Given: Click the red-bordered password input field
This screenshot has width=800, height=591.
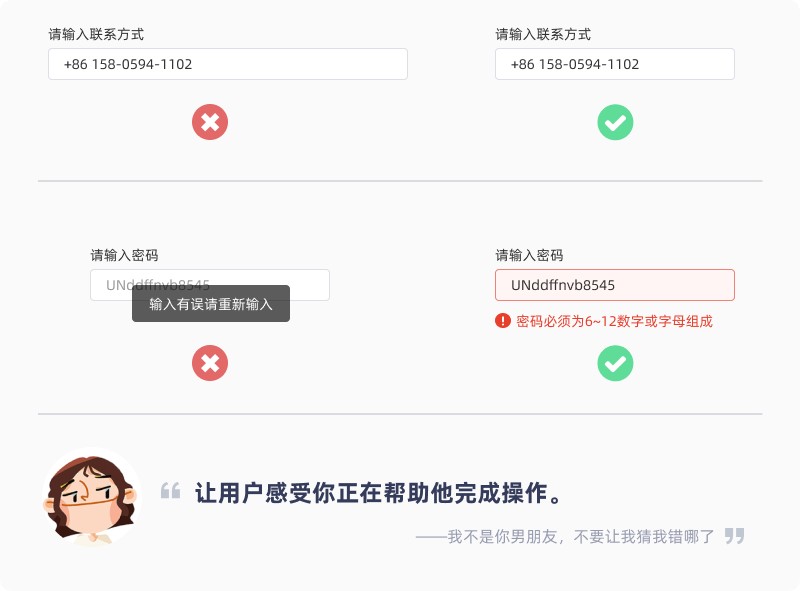Looking at the screenshot, I should click(615, 285).
